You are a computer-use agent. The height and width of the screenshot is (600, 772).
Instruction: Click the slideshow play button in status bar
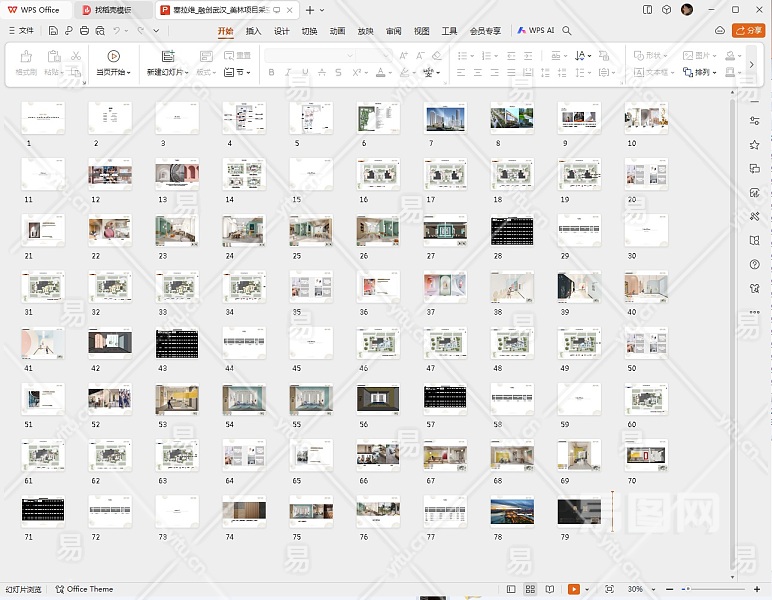pyautogui.click(x=573, y=590)
